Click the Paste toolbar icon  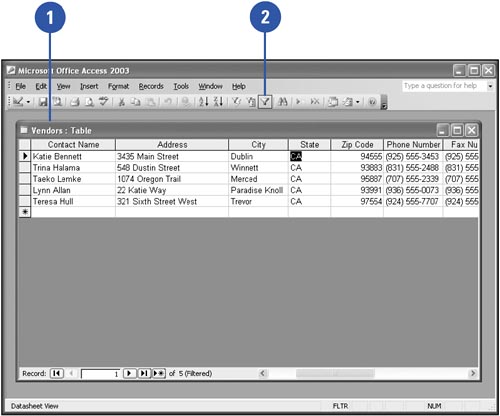click(151, 102)
